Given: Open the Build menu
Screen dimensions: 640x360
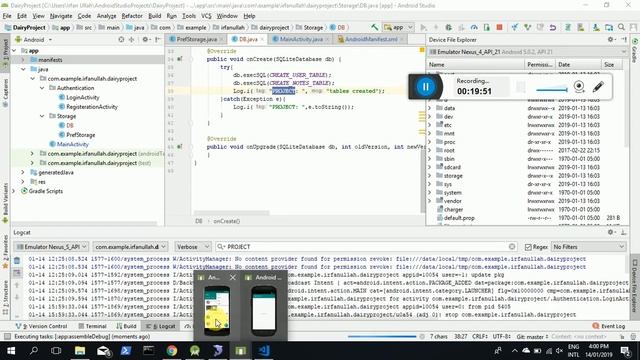Looking at the screenshot, I should [154, 16].
